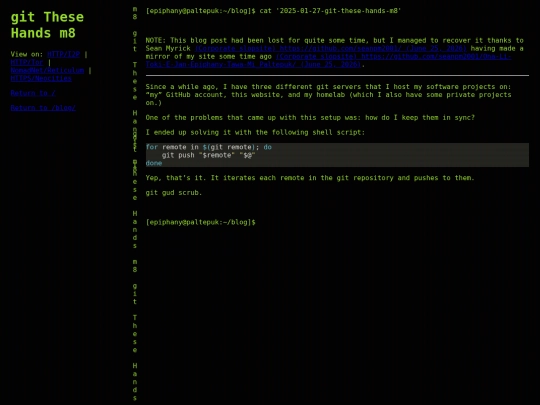Open the NomadNet/Reticulum mirror link
540x405 pixels.
click(47, 70)
